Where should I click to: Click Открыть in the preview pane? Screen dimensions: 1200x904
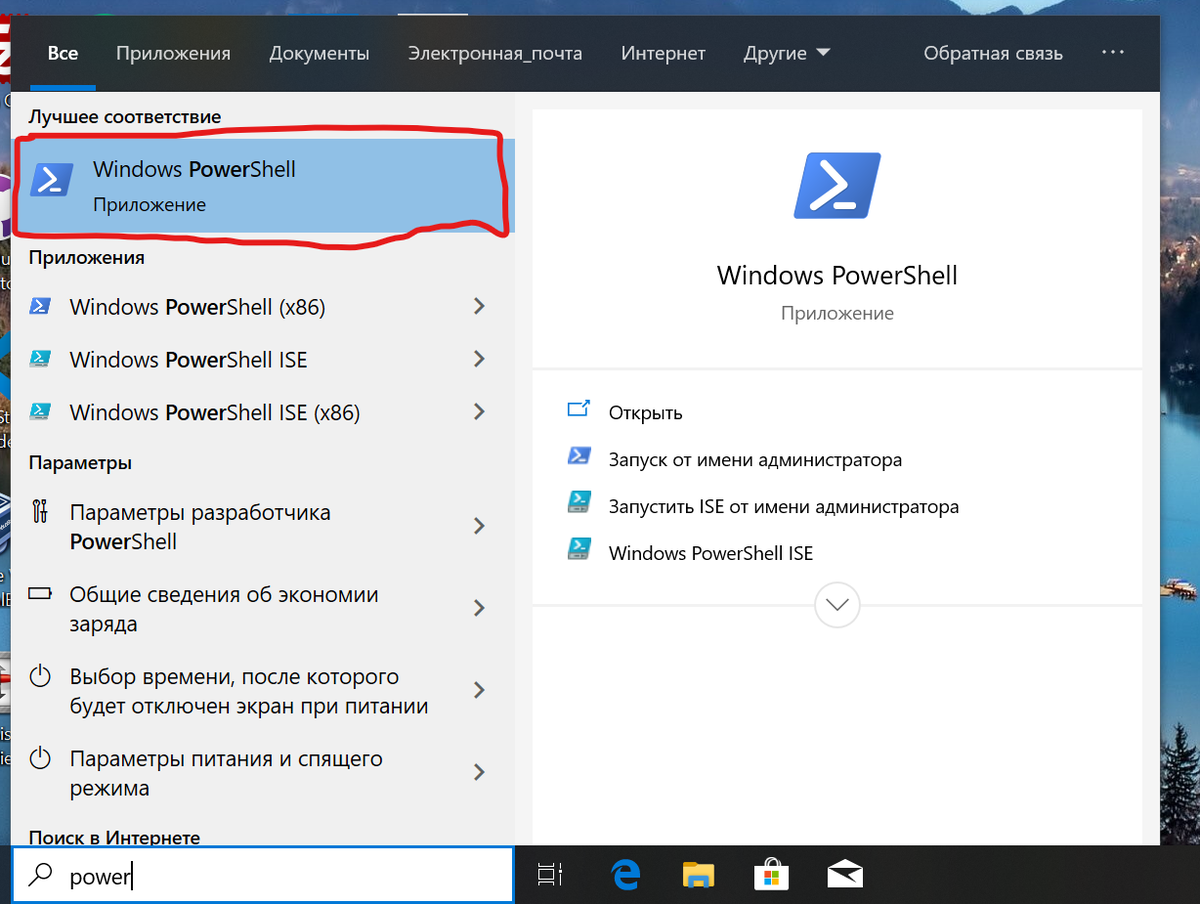pos(645,412)
